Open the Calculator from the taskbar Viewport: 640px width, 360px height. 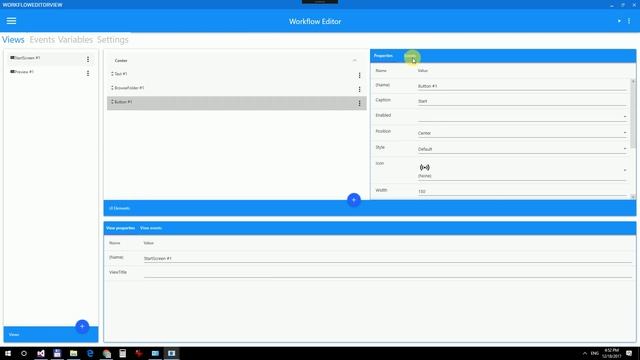(122, 353)
